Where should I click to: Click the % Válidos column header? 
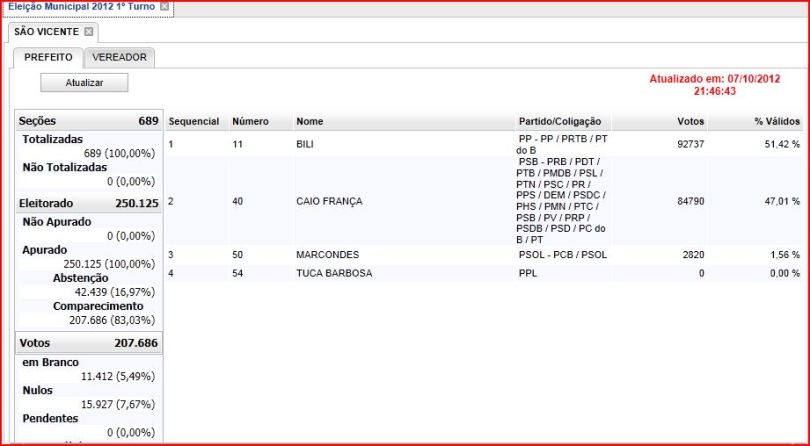(x=776, y=121)
